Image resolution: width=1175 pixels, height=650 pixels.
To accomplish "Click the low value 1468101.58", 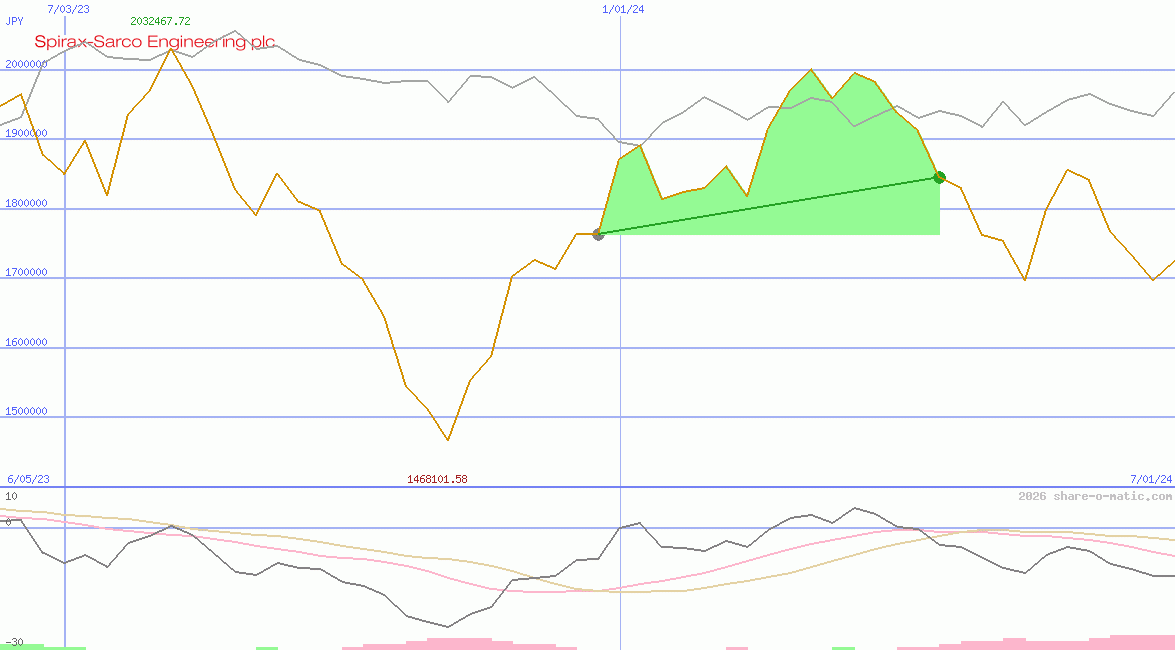I will point(437,479).
